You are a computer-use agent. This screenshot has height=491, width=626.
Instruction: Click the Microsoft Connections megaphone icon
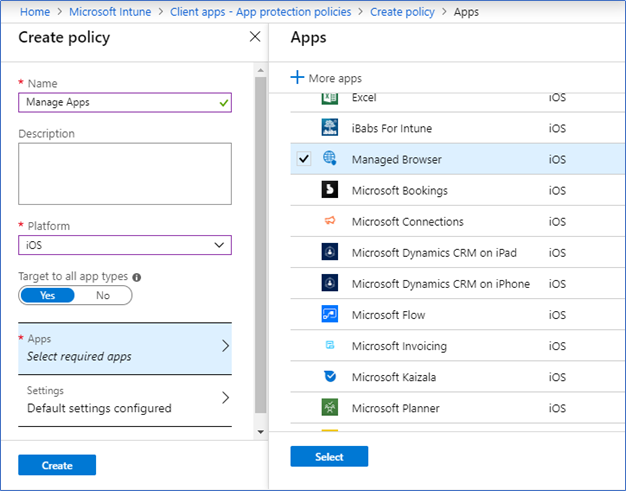click(330, 221)
